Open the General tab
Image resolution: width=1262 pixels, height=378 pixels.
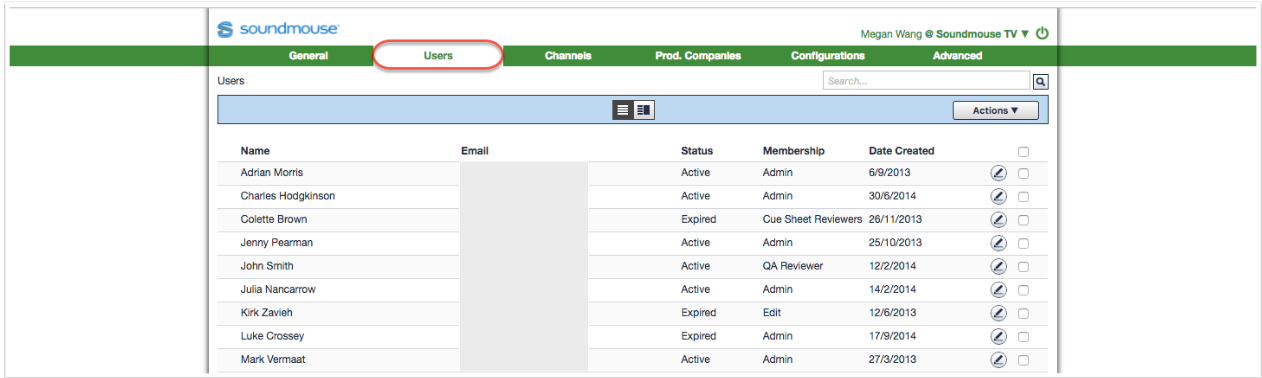pos(308,56)
